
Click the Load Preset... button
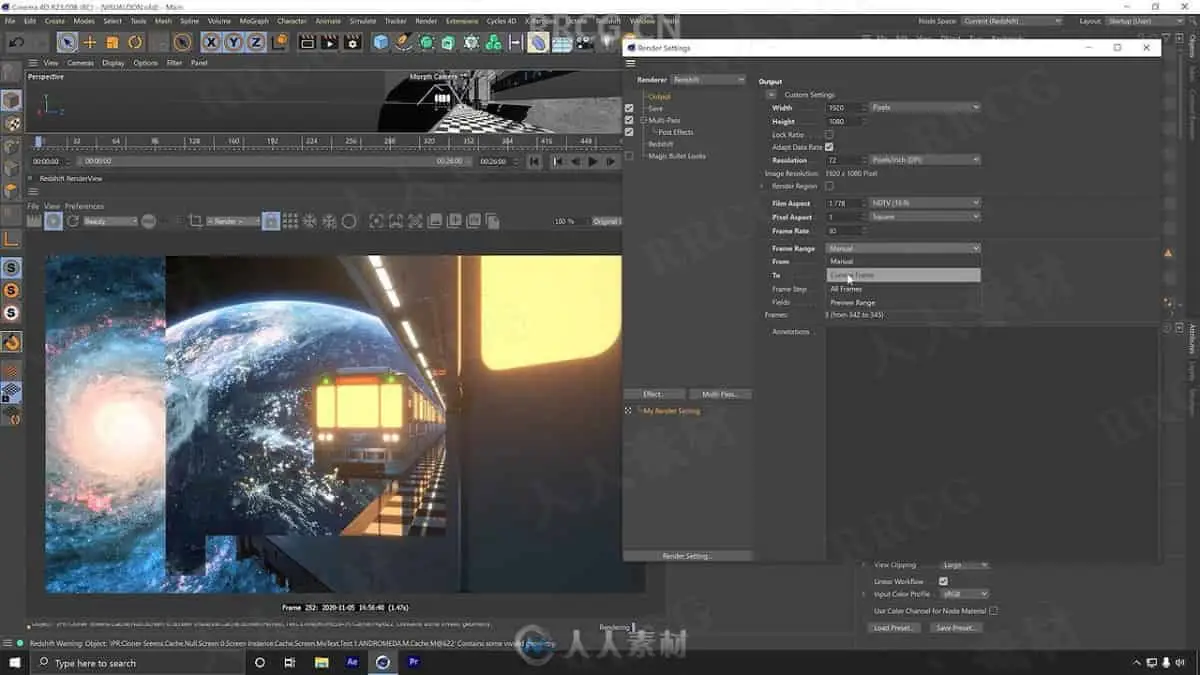pyautogui.click(x=892, y=628)
